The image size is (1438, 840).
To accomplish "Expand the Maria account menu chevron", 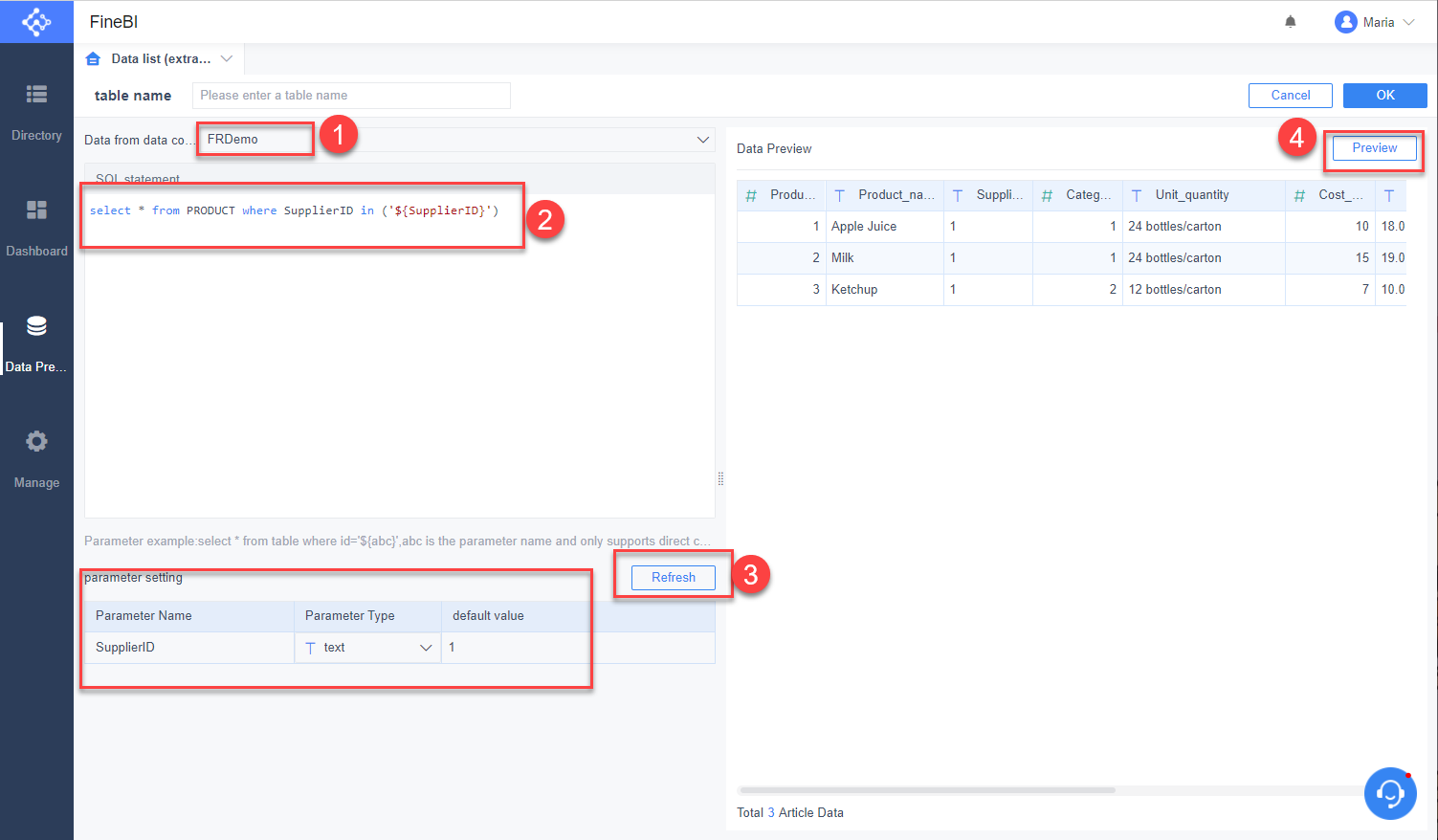I will tap(1407, 21).
